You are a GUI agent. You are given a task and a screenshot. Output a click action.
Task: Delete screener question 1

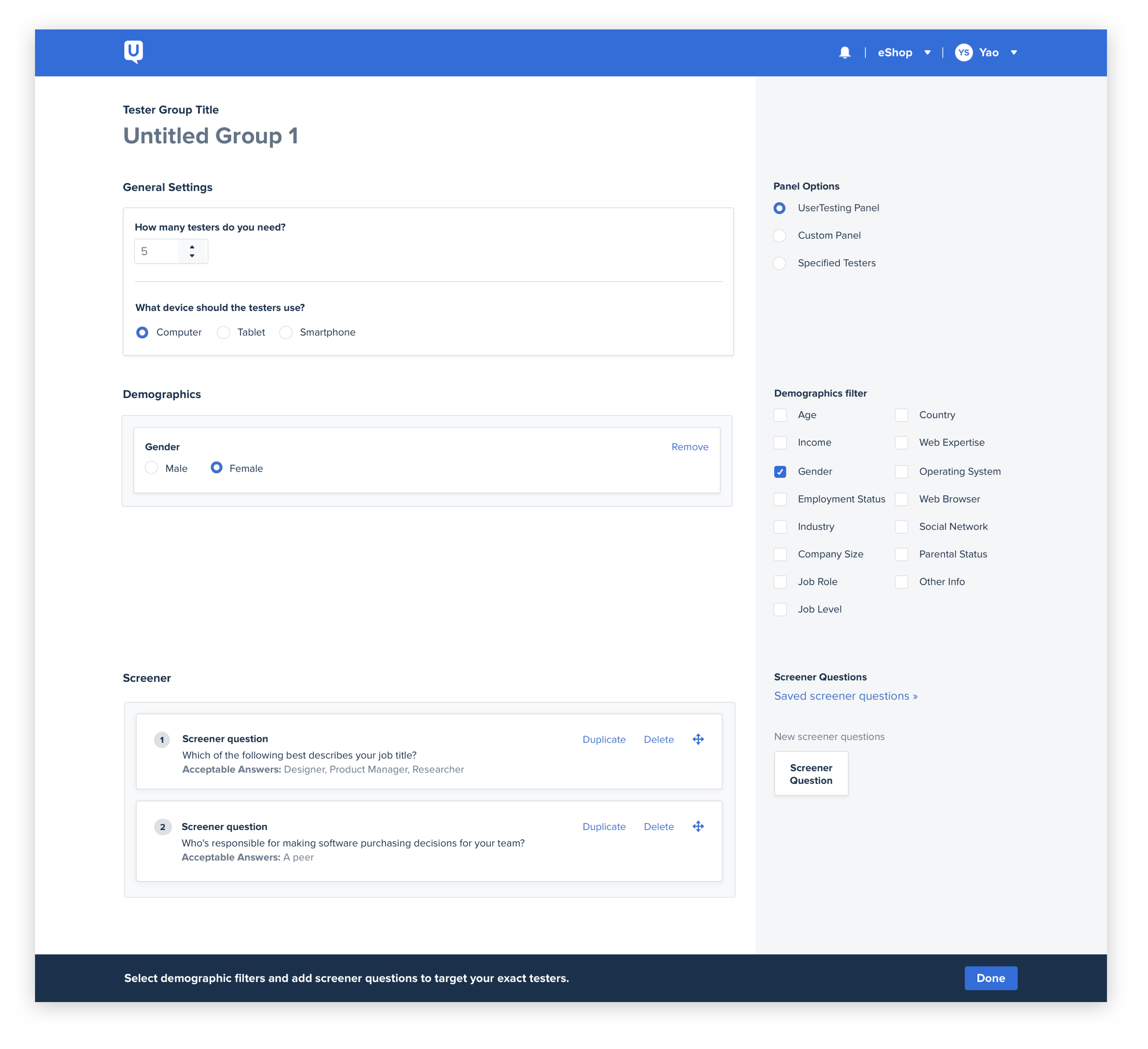(x=658, y=739)
